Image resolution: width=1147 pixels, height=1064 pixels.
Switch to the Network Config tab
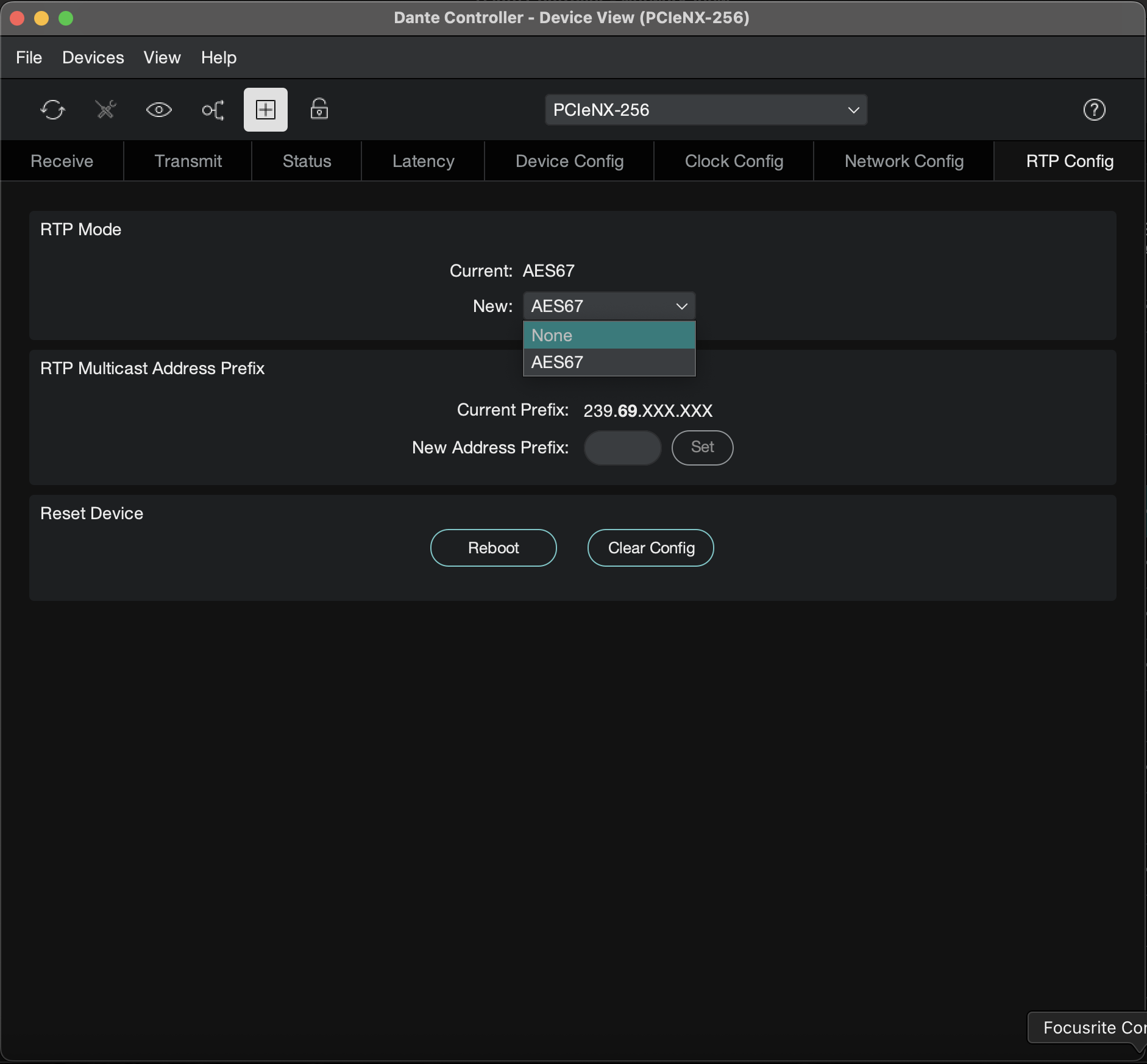click(904, 161)
